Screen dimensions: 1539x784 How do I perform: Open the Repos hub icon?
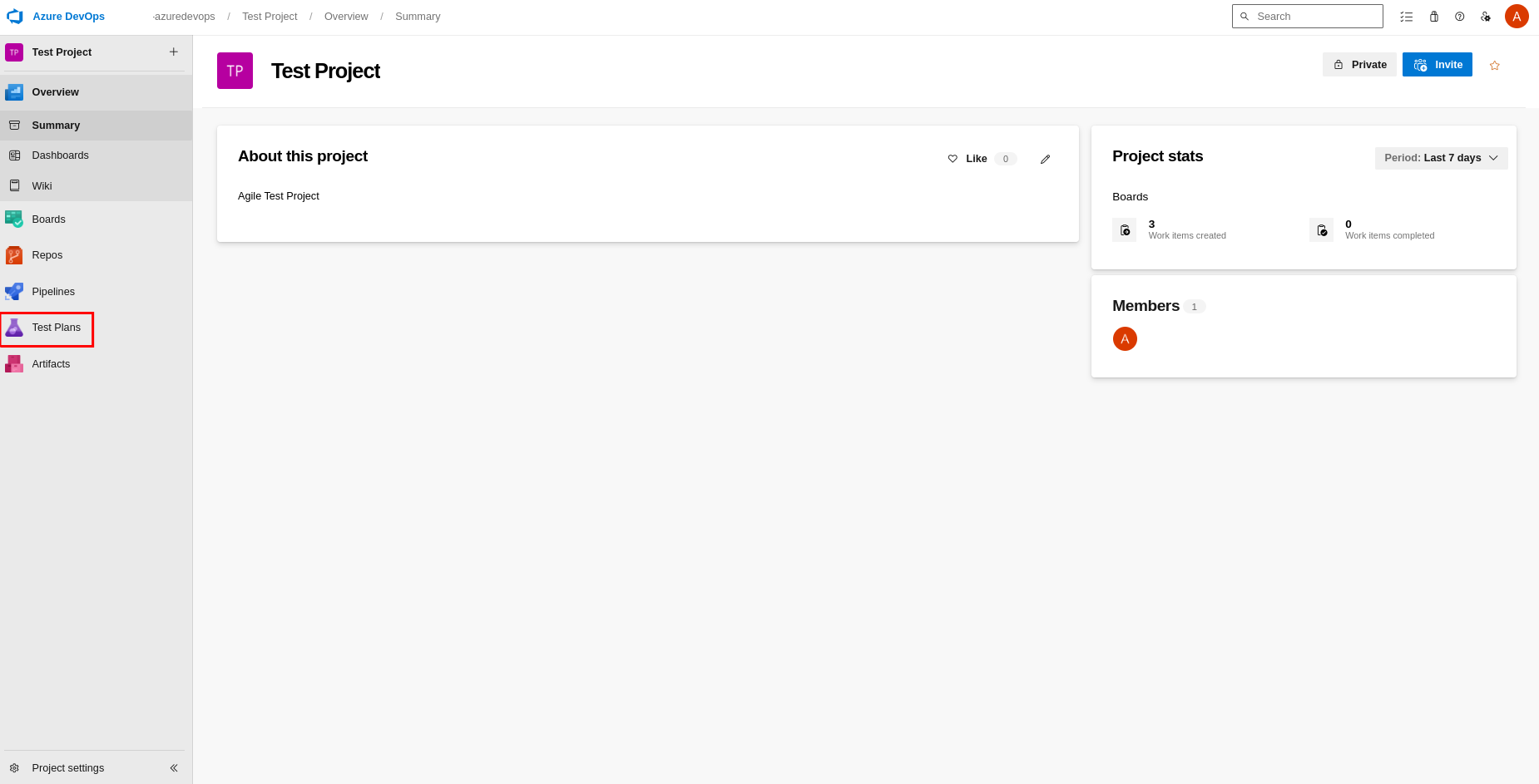point(14,255)
